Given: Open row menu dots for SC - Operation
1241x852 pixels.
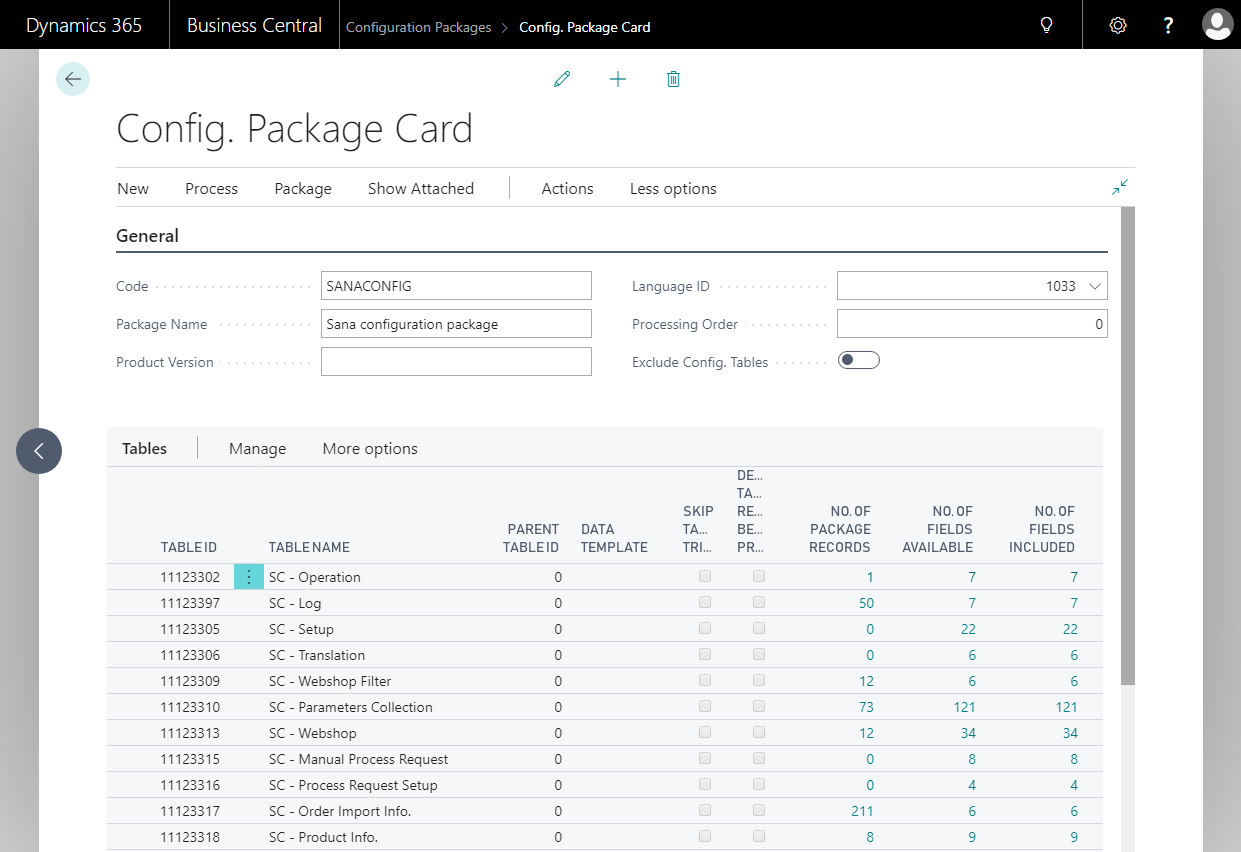Looking at the screenshot, I should (249, 577).
